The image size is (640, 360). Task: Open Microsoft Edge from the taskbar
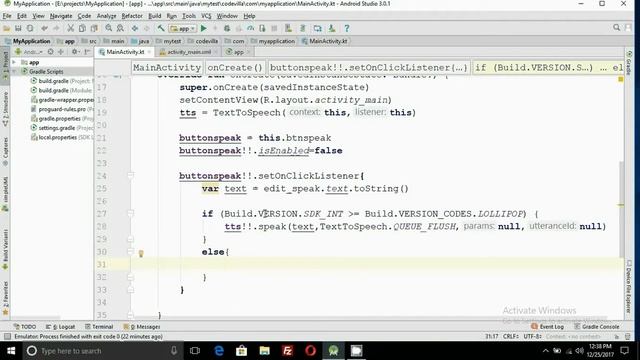[219, 351]
